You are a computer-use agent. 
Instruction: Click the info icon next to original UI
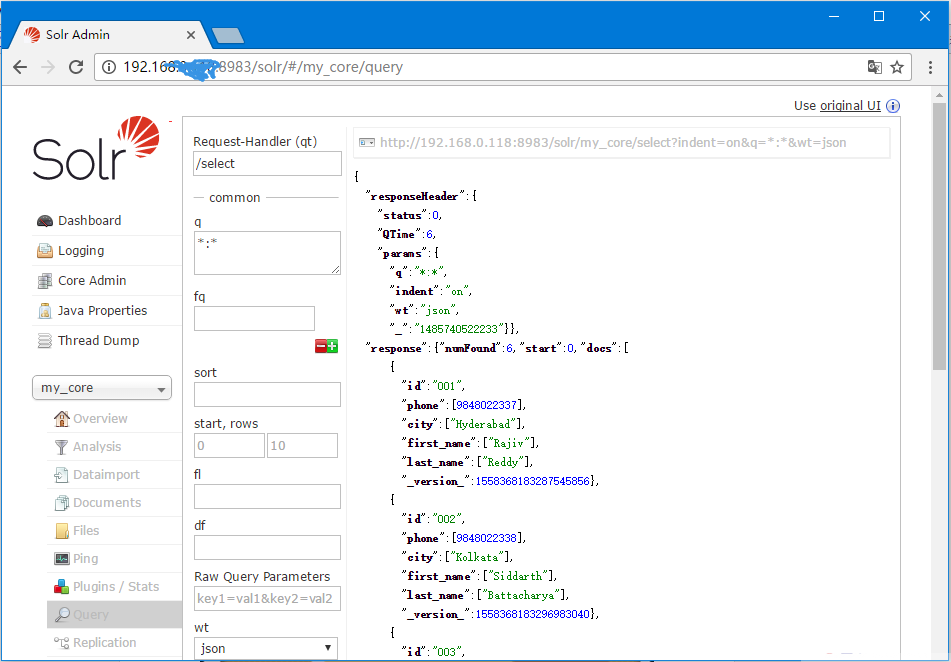[x=893, y=106]
